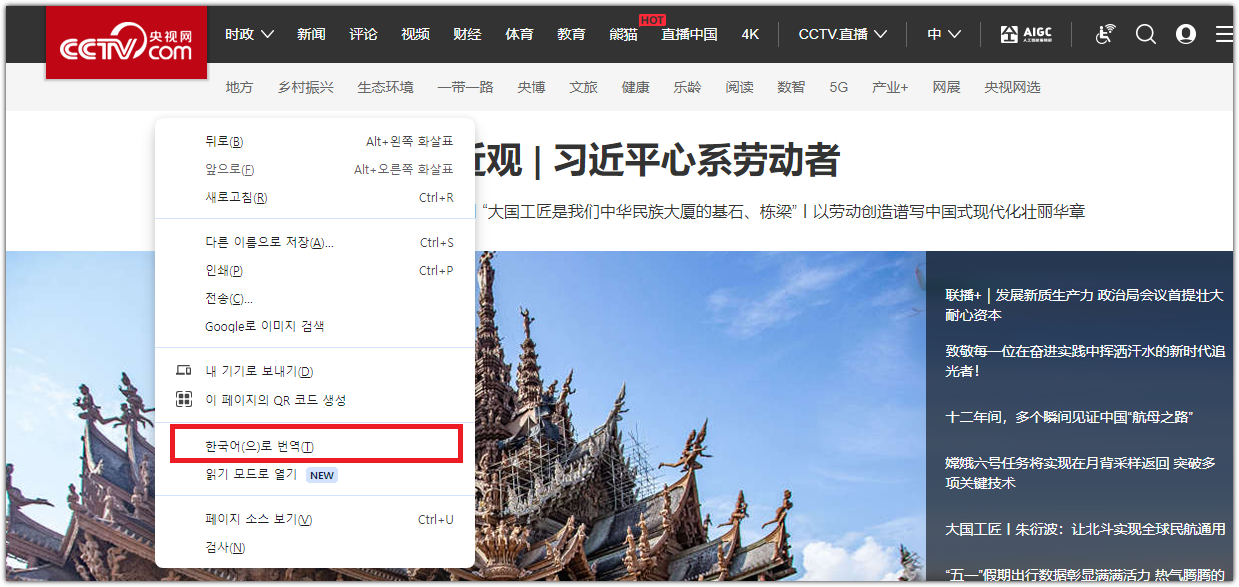Open the 数智 link
Screen dimensions: 1239x587
(791, 87)
